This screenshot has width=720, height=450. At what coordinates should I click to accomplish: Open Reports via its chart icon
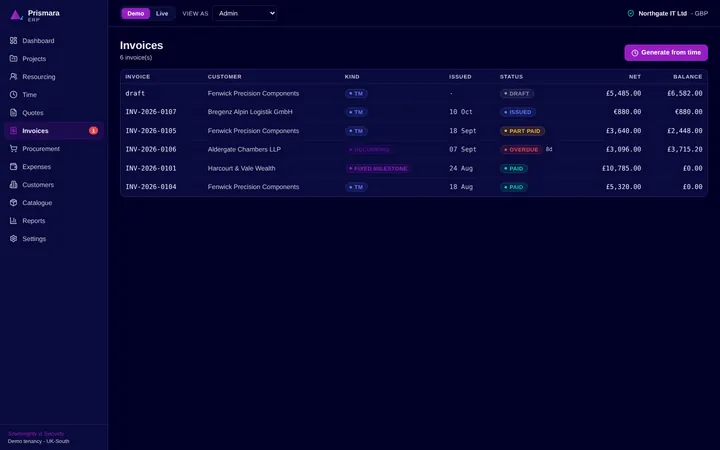(13, 220)
